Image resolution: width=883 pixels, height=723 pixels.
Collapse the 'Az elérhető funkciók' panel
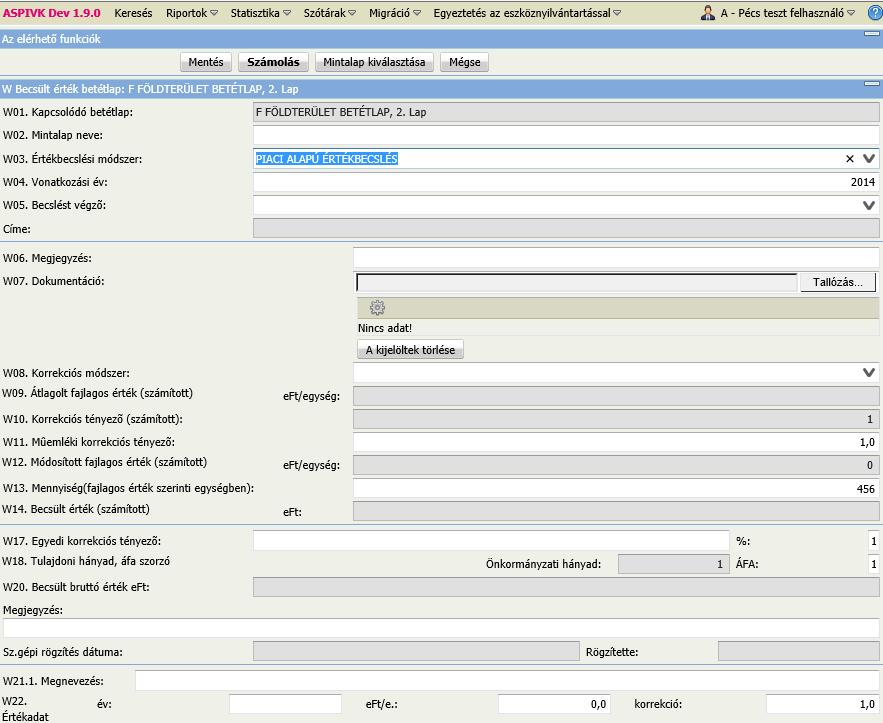pos(872,34)
